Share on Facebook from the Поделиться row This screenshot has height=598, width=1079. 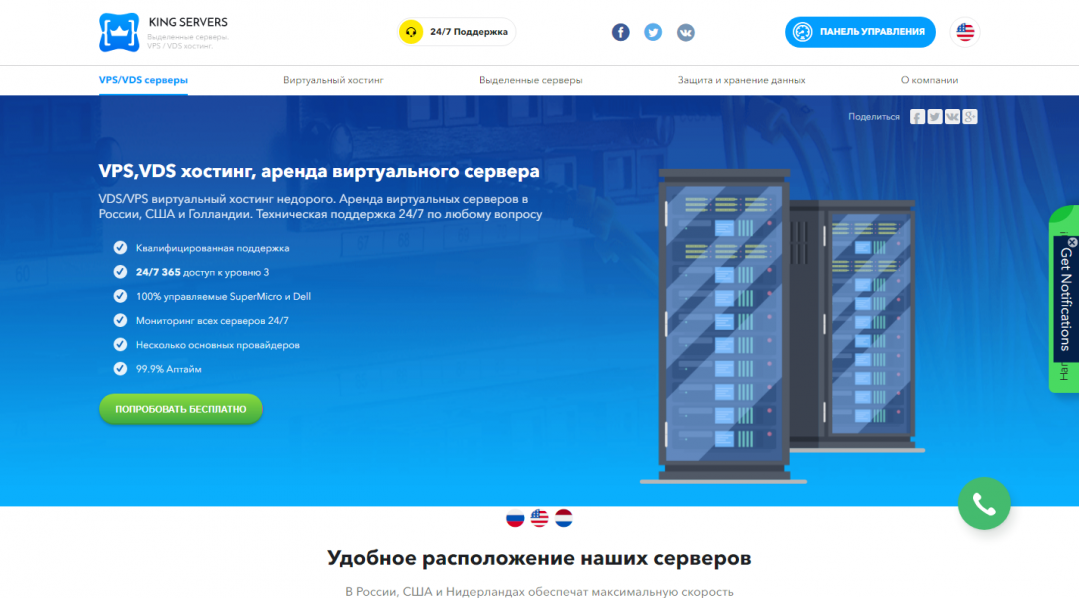[x=917, y=117]
